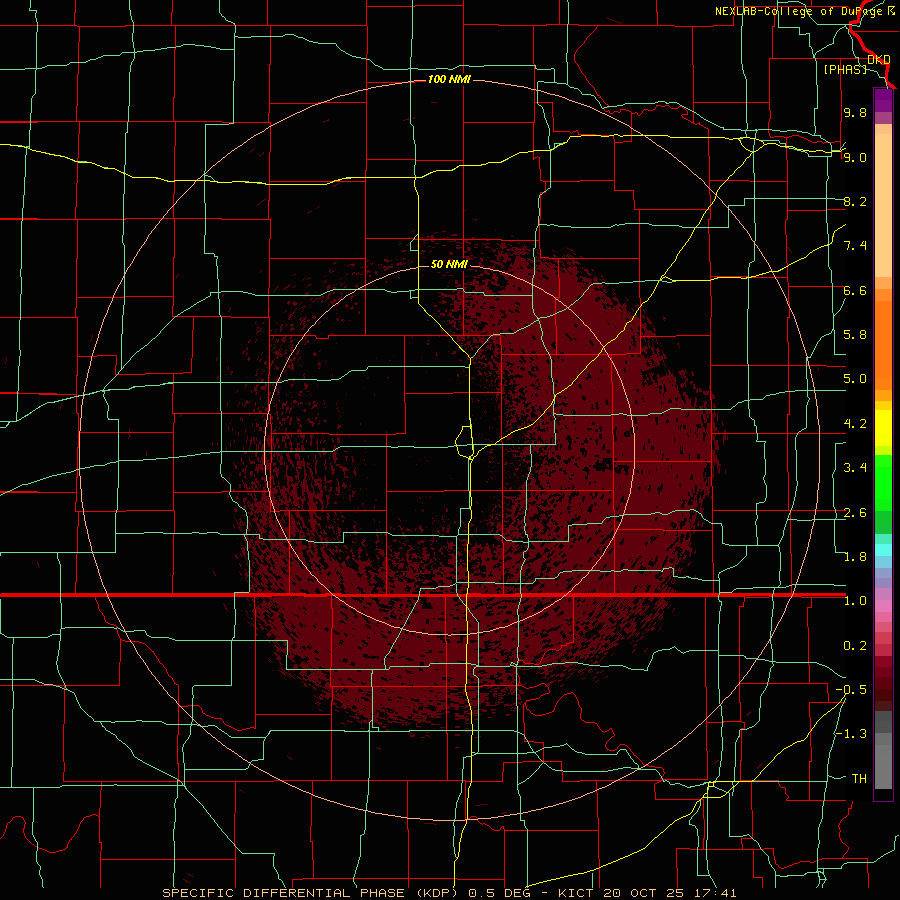Click the DKD label above the color scale

(879, 60)
